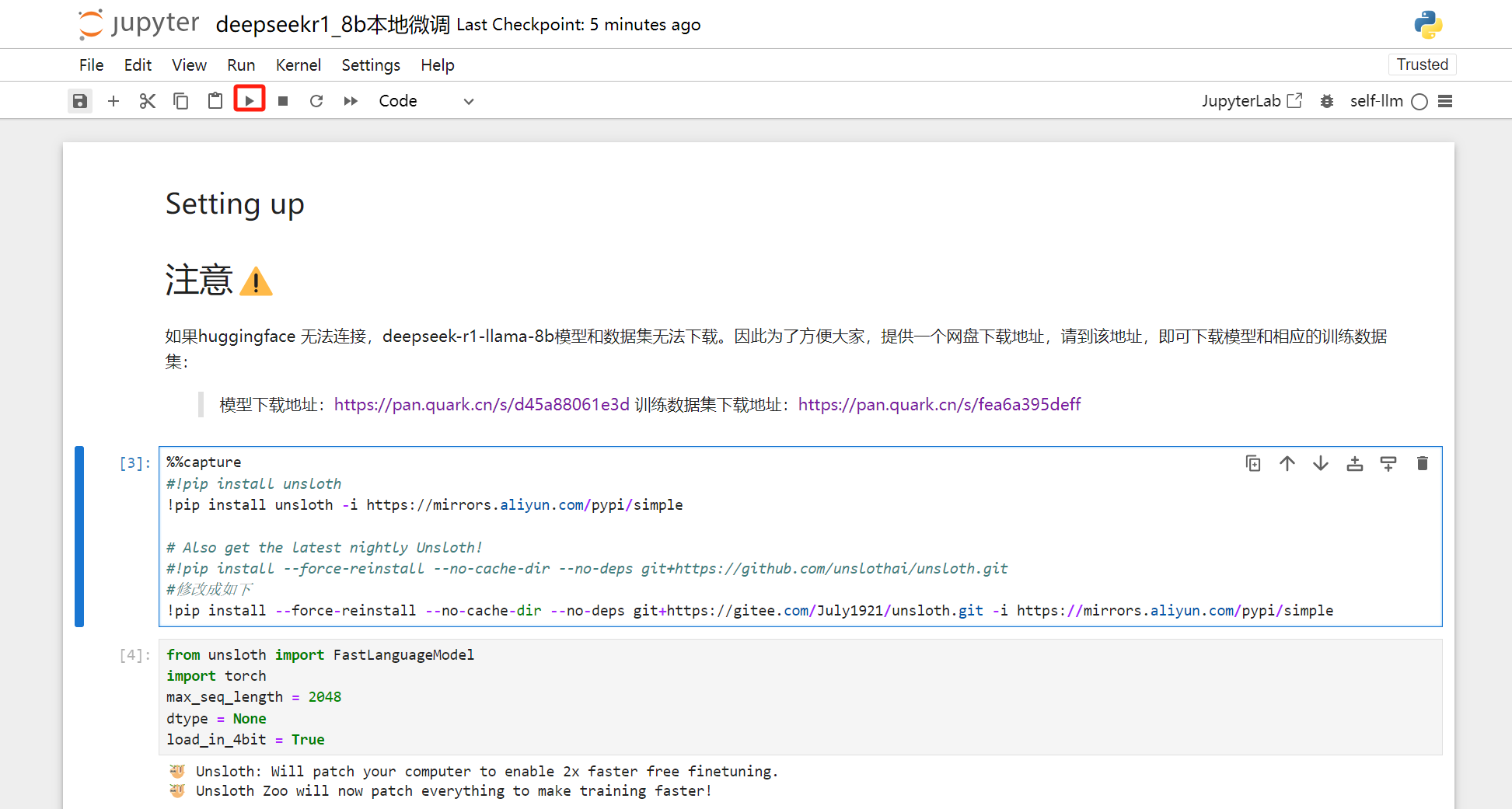Restart the kernel with the circular arrow

pyautogui.click(x=316, y=101)
